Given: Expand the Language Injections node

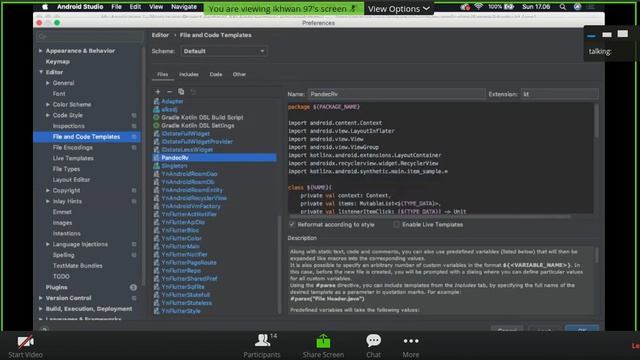Looking at the screenshot, I should 48,244.
